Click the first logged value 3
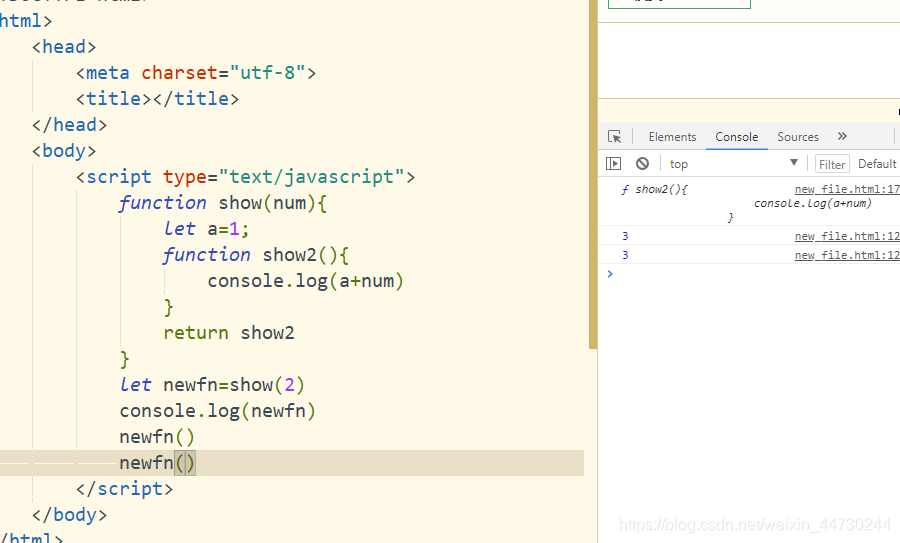900x543 pixels. (625, 236)
